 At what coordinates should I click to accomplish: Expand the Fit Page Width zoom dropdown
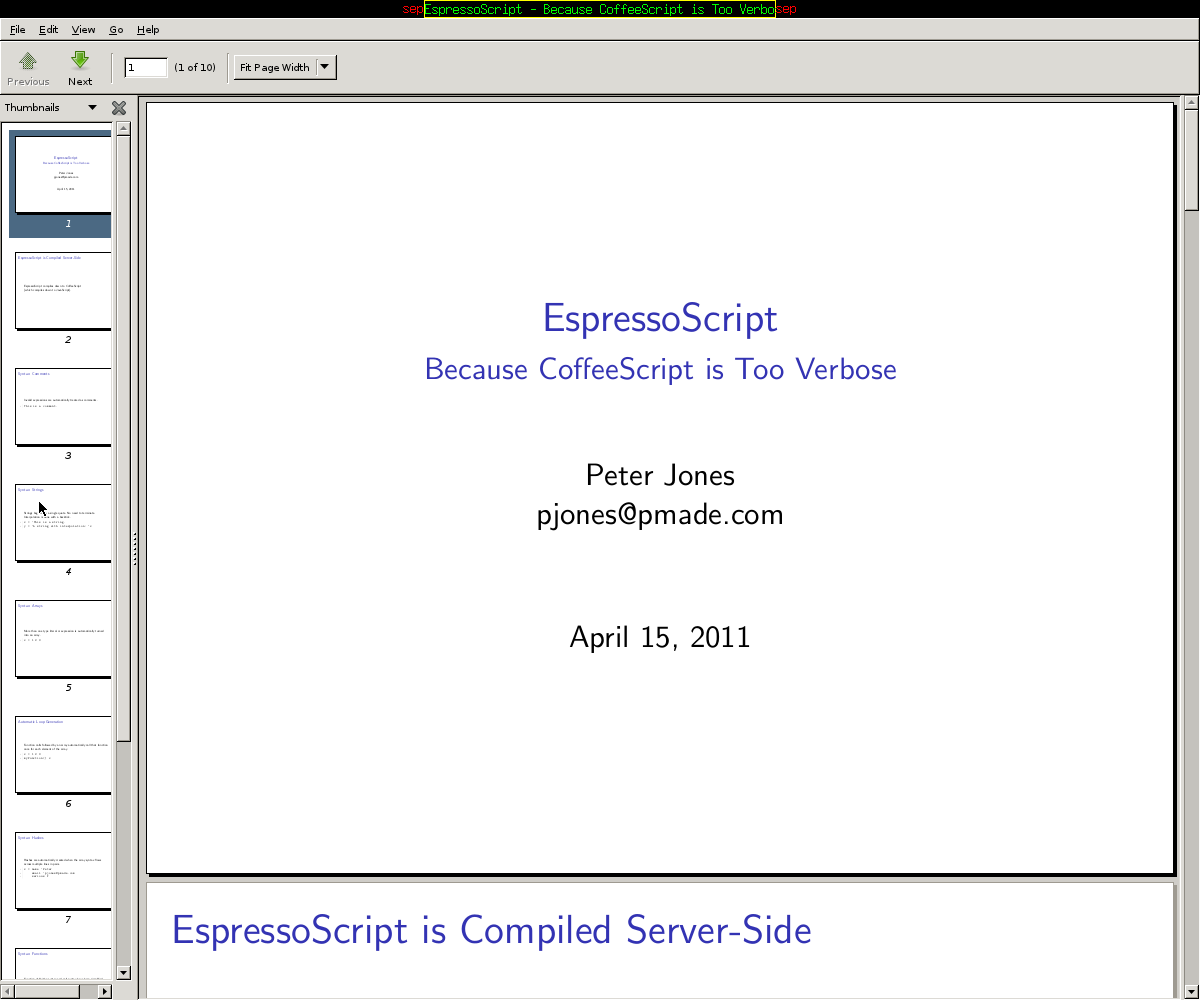pos(326,67)
